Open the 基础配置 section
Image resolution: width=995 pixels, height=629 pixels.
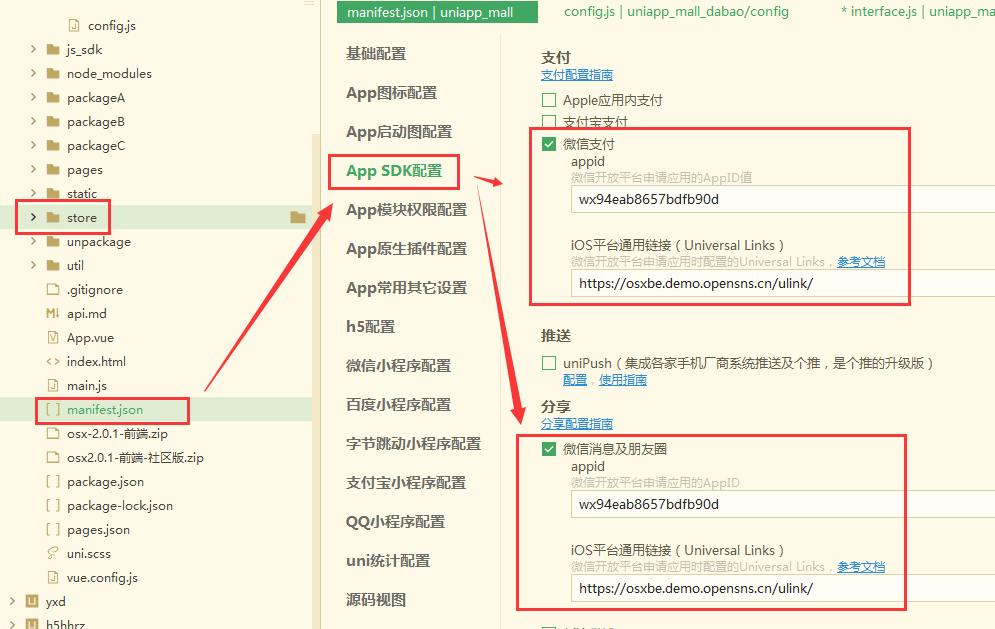376,54
